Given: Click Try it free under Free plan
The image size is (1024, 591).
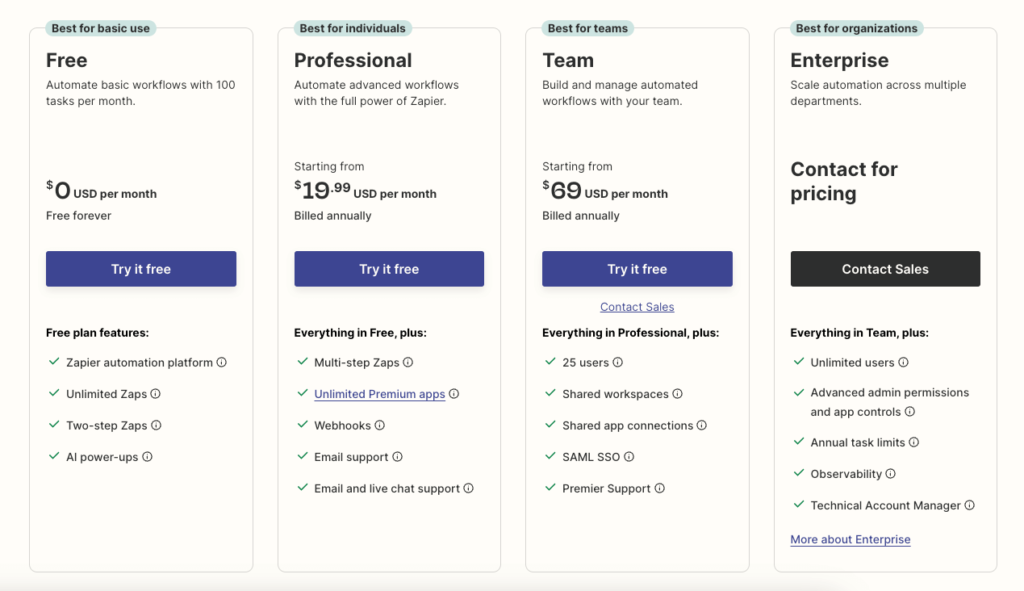Looking at the screenshot, I should point(141,269).
